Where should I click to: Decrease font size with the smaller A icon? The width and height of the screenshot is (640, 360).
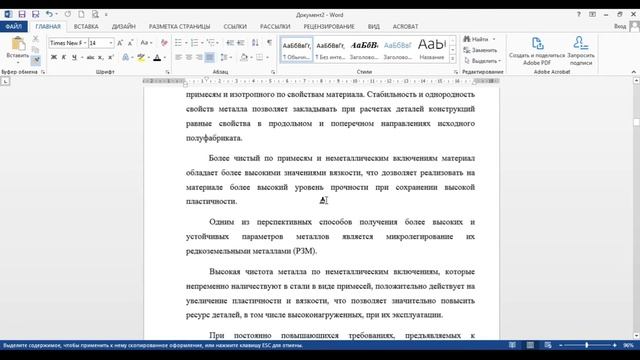pos(131,43)
